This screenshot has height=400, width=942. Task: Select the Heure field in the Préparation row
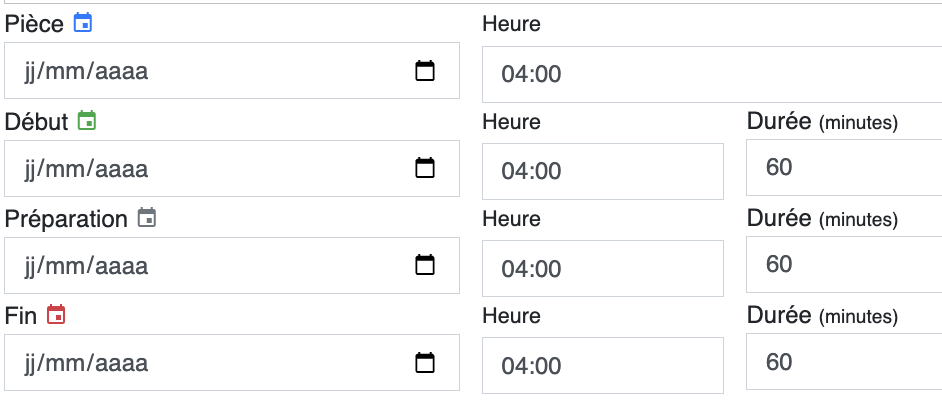[603, 268]
